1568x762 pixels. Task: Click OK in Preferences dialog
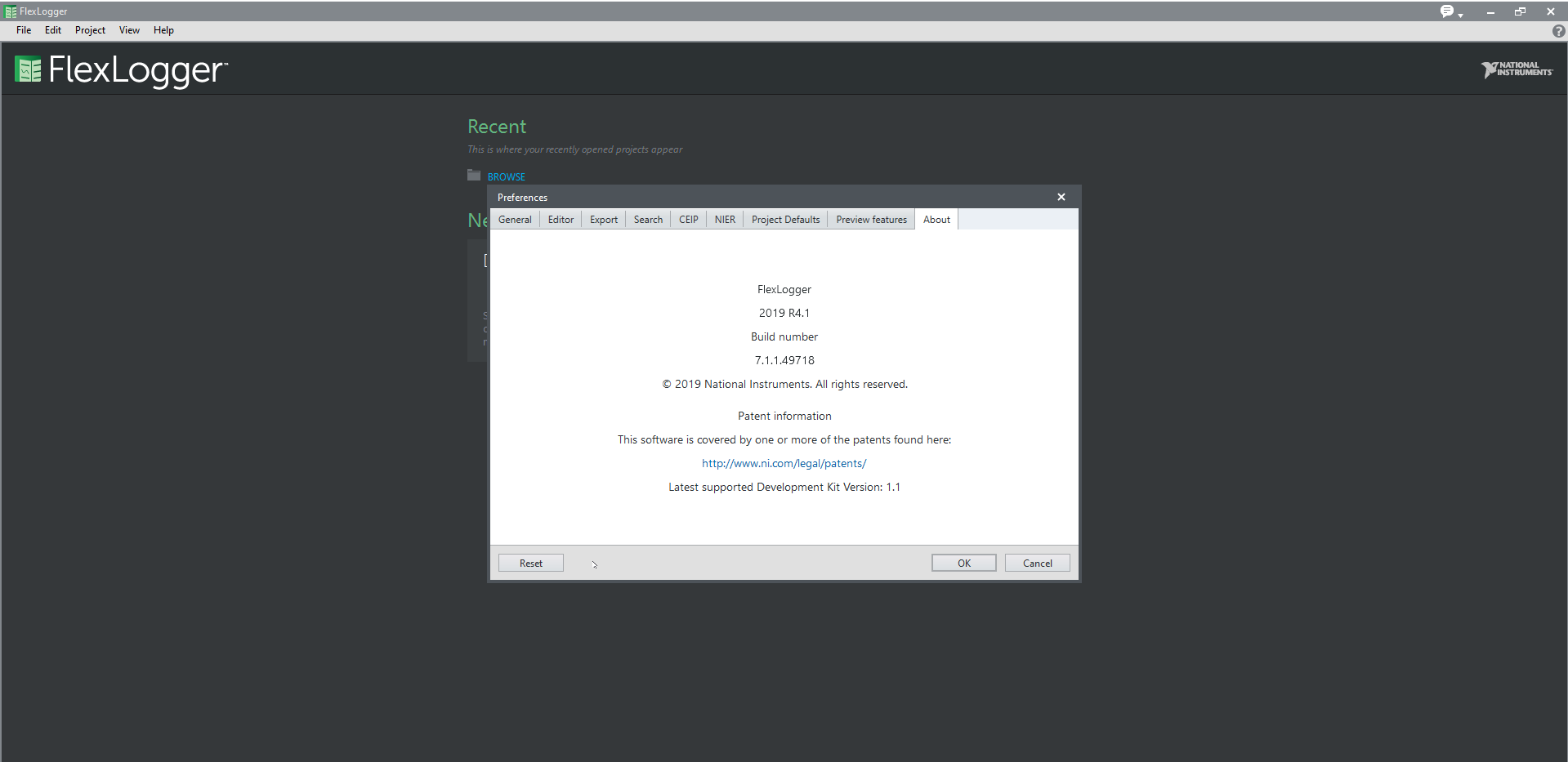coord(964,564)
